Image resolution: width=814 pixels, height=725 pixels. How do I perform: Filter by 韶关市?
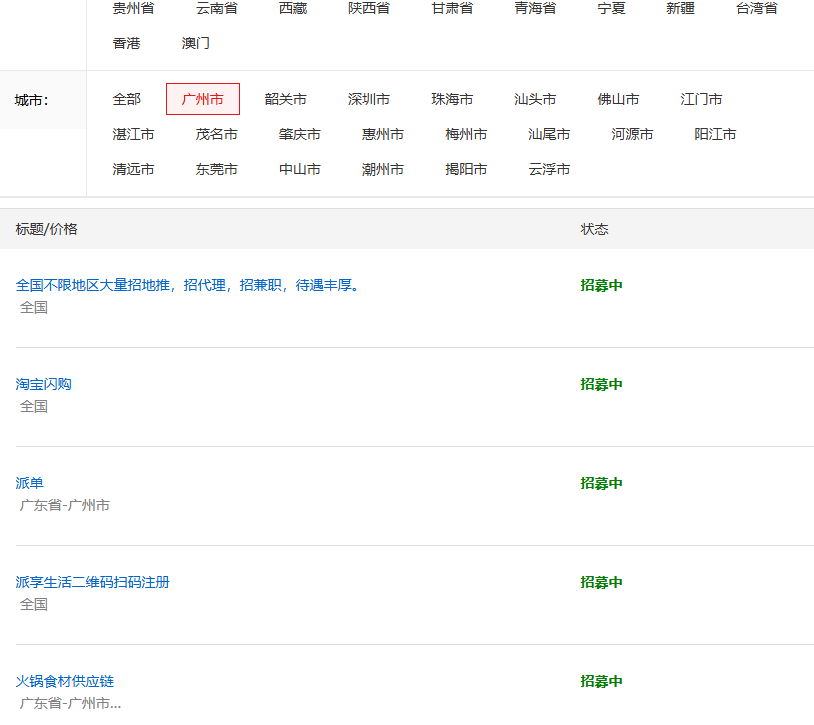(285, 99)
